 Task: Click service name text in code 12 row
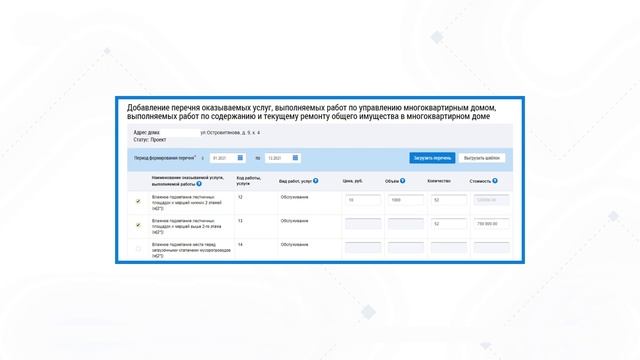pyautogui.click(x=187, y=202)
